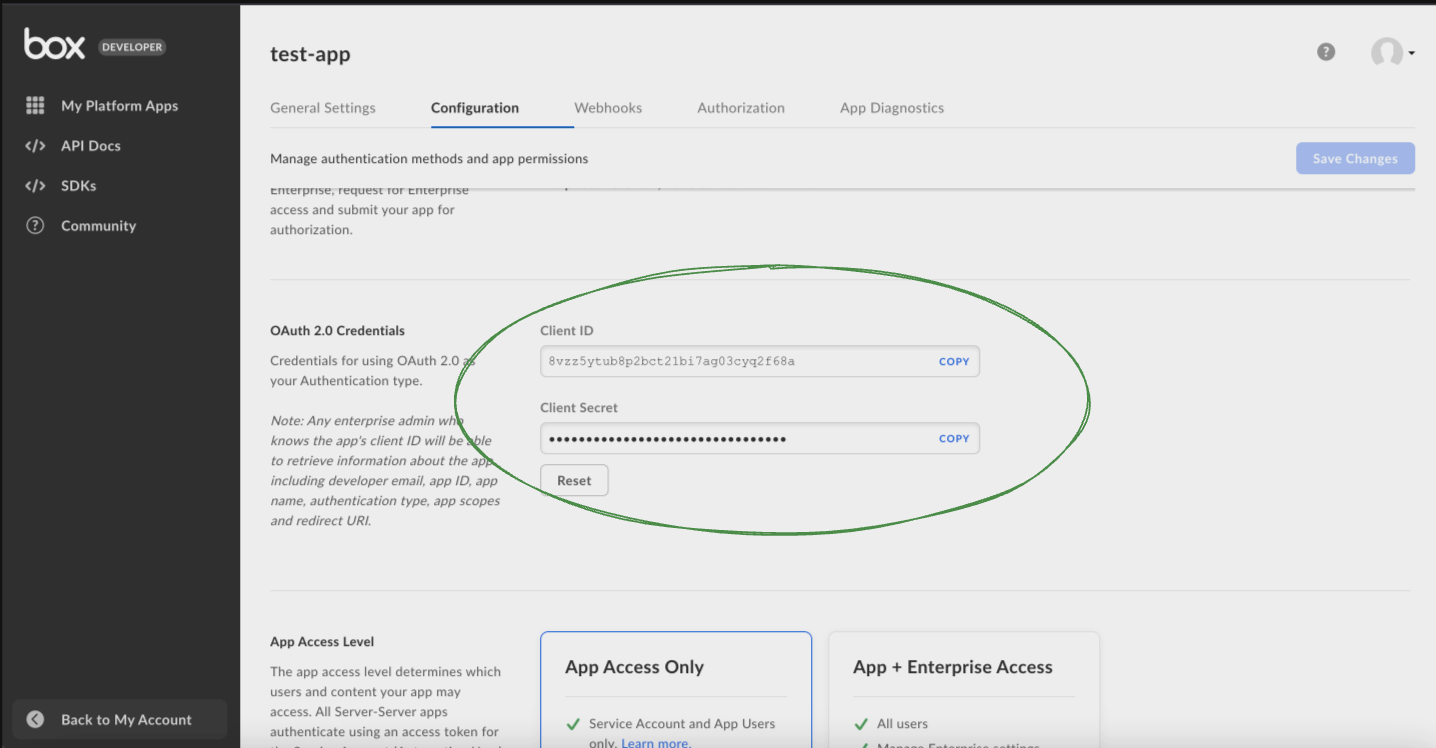Click the Community question mark icon
The width and height of the screenshot is (1436, 748).
(35, 226)
